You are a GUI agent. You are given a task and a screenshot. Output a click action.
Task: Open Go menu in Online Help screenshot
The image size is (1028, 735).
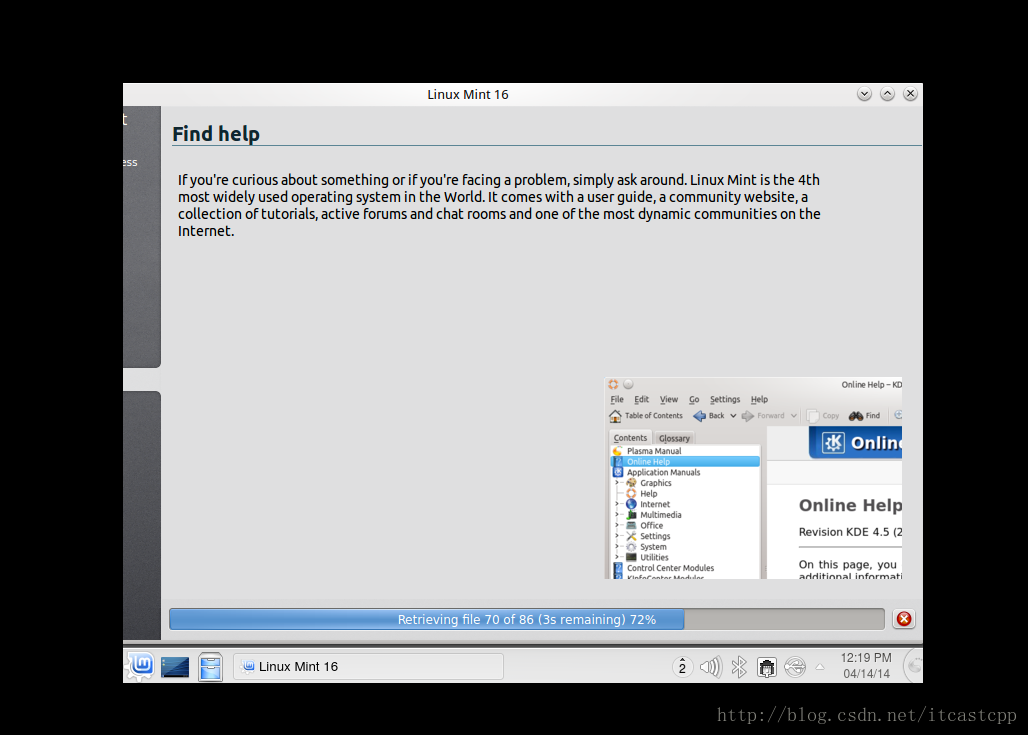tap(694, 399)
